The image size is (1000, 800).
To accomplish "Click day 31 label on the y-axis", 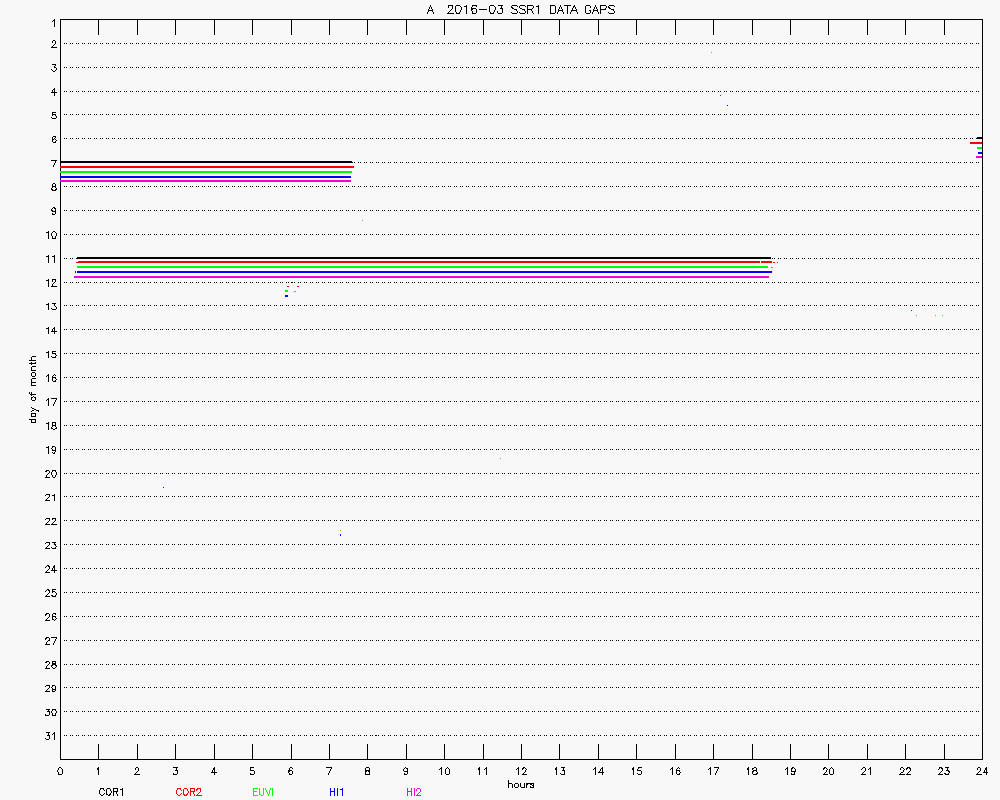I will click(x=52, y=736).
